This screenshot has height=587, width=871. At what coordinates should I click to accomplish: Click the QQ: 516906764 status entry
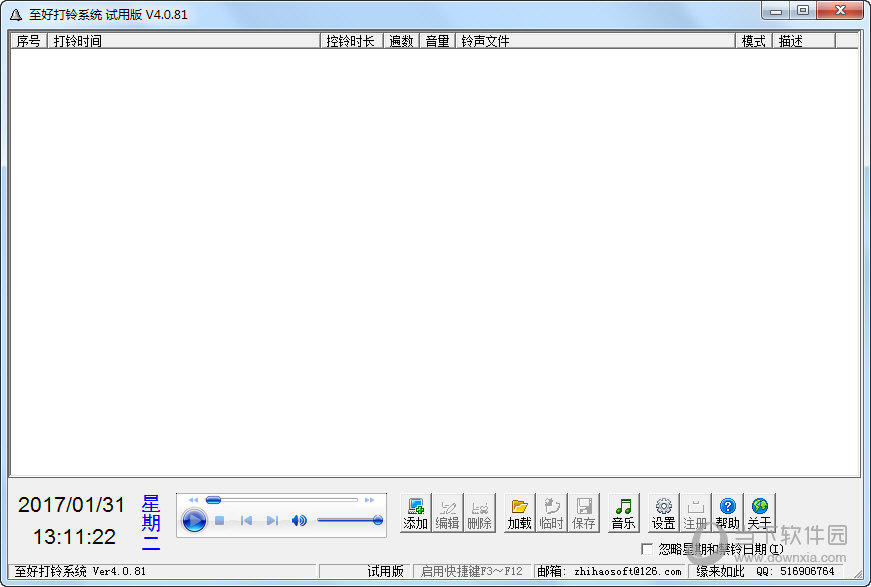click(795, 571)
